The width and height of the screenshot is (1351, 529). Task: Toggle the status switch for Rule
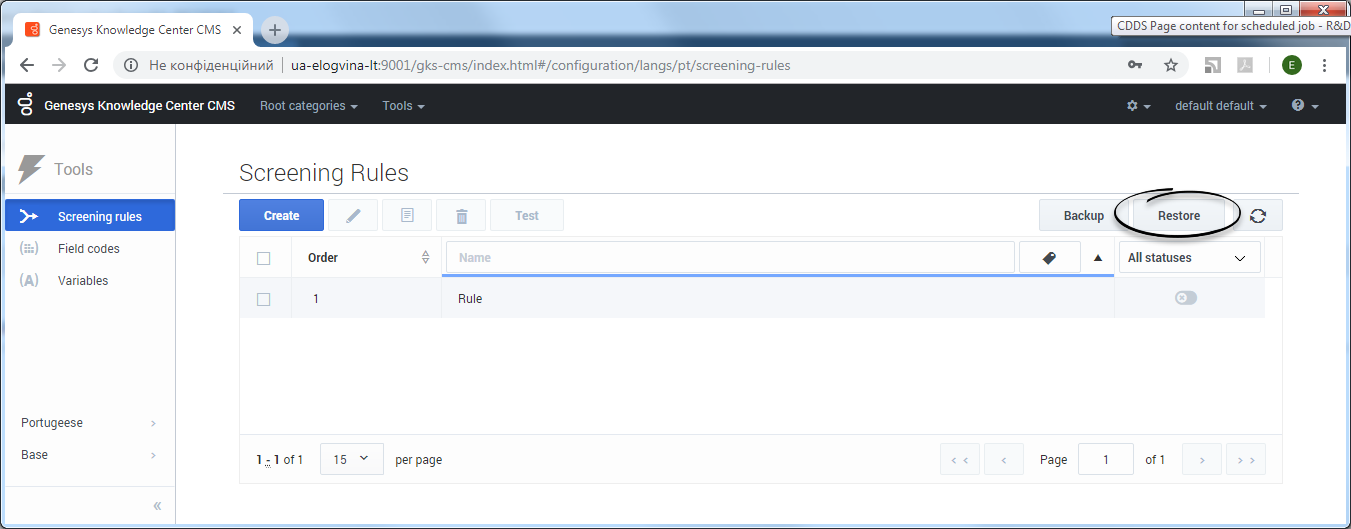(x=1186, y=298)
